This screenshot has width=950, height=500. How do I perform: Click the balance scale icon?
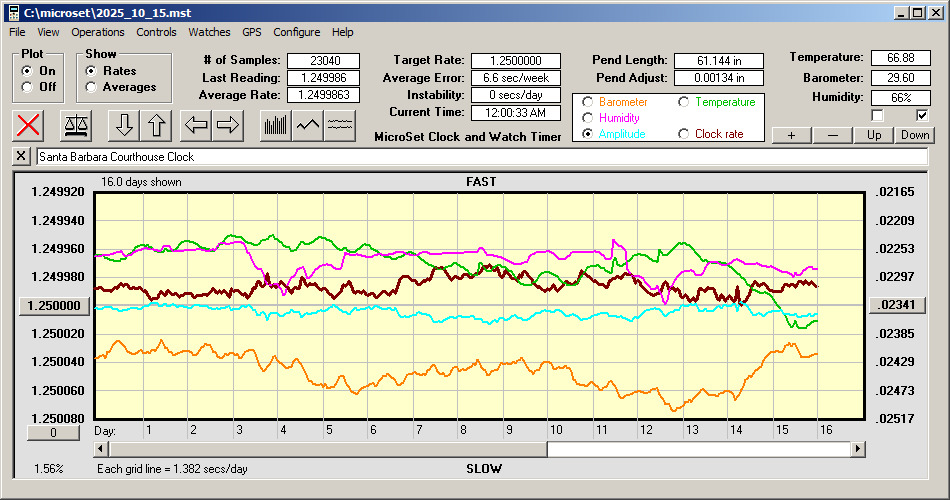(76, 125)
